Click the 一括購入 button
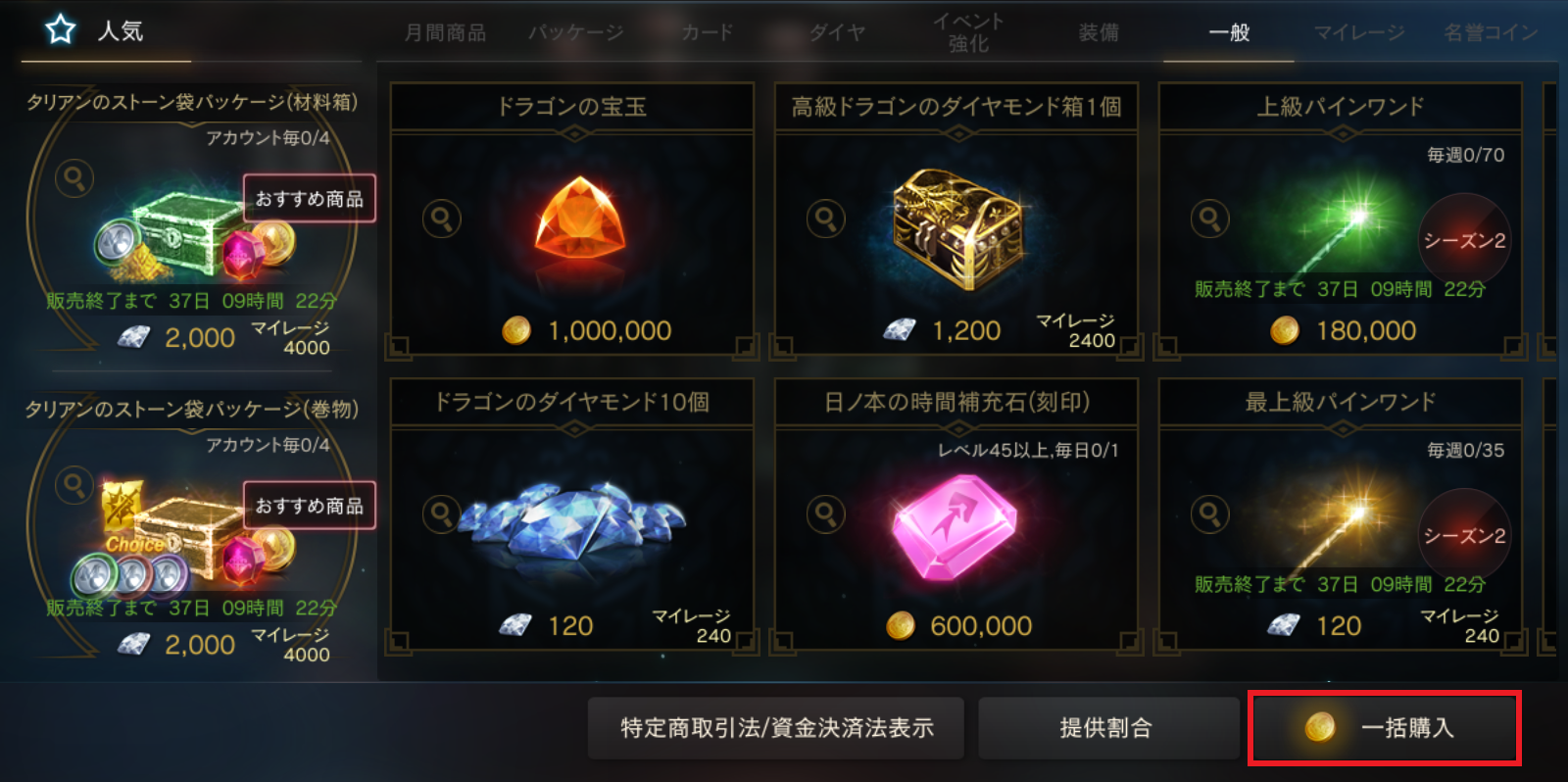This screenshot has height=782, width=1568. point(1384,727)
